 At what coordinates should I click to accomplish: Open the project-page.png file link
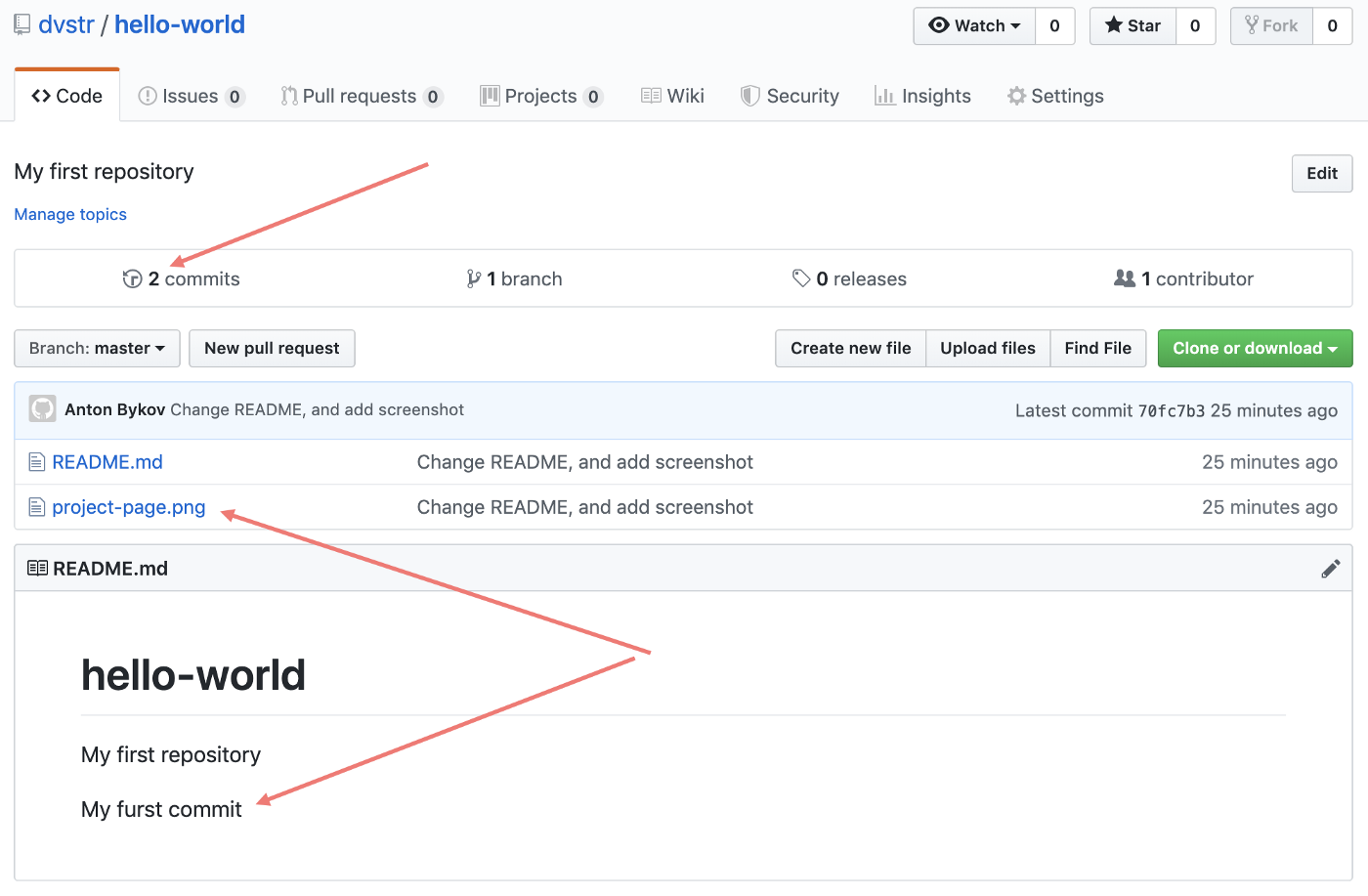129,507
